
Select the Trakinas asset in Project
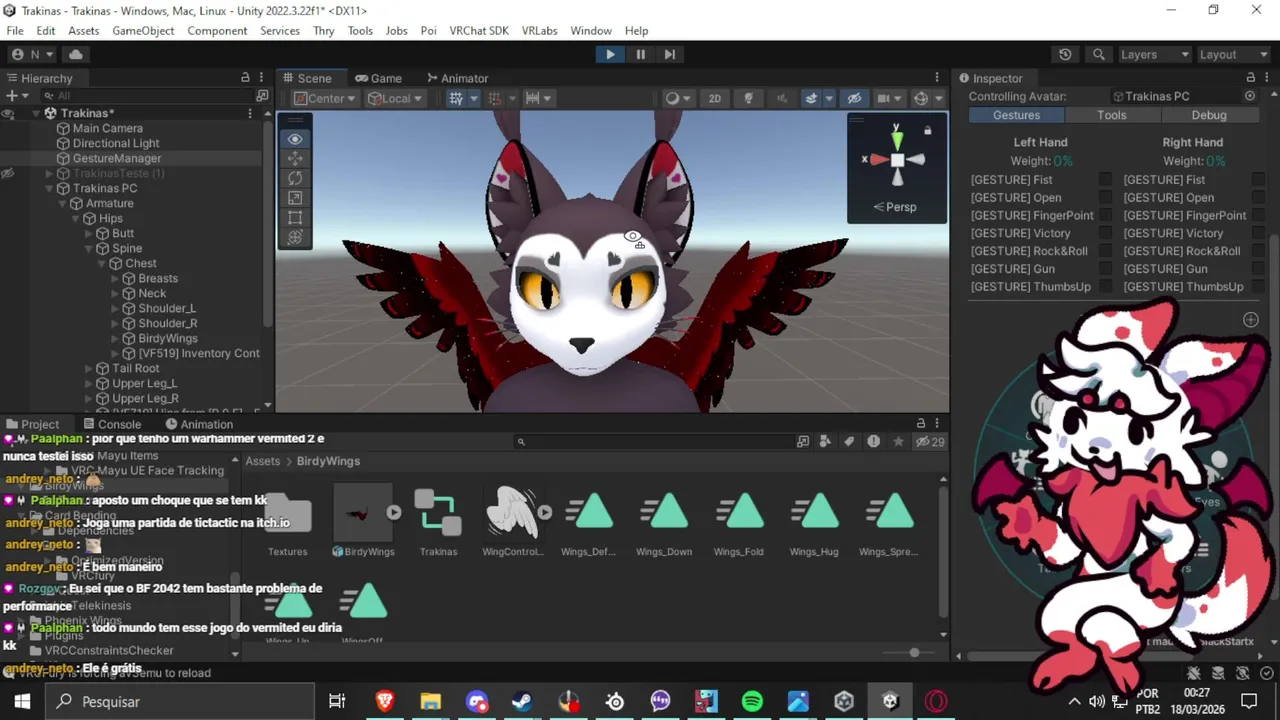(438, 523)
